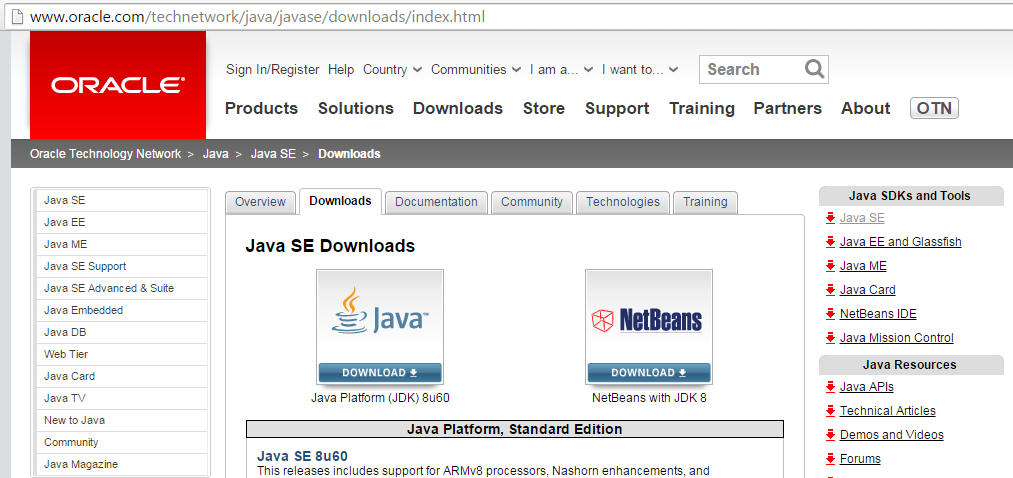
Task: Open Web Tier sidebar item
Action: click(x=121, y=354)
